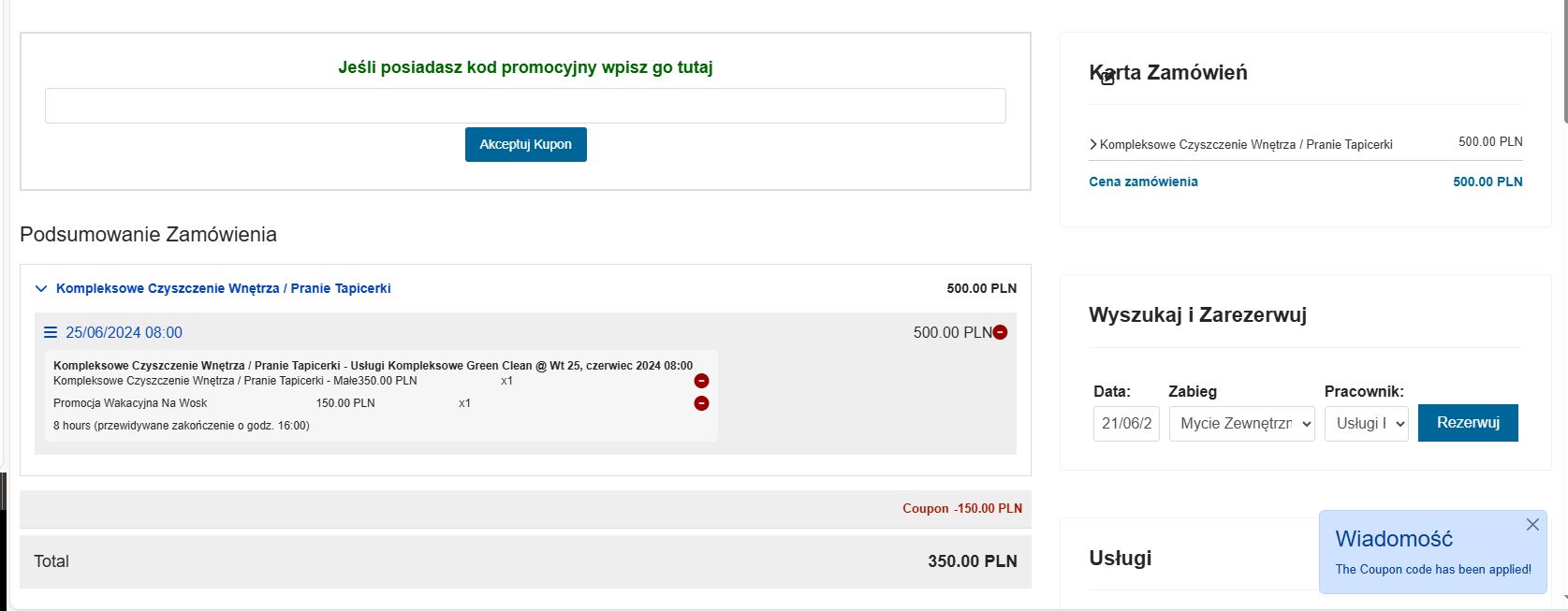Close the Wiadomość notification

tap(1532, 525)
